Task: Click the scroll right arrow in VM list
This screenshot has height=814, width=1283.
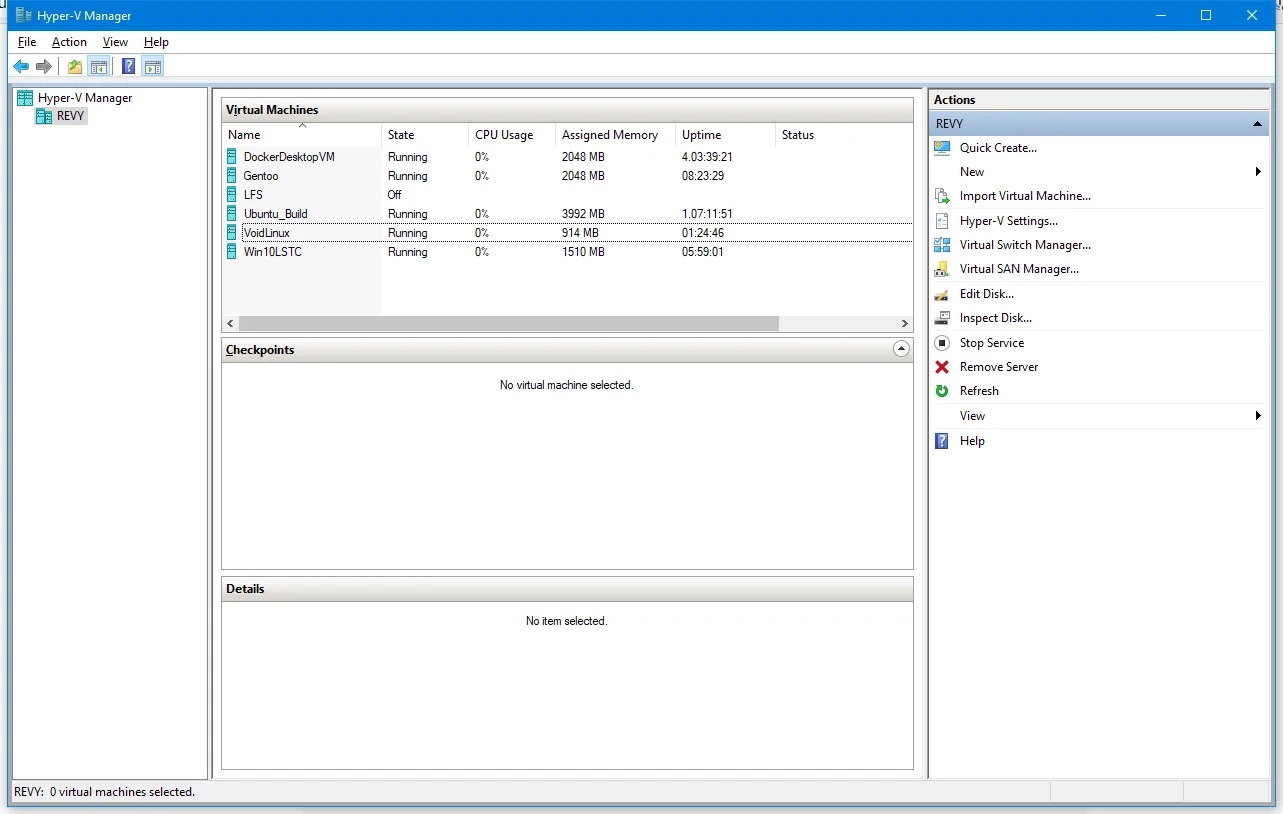Action: (904, 324)
